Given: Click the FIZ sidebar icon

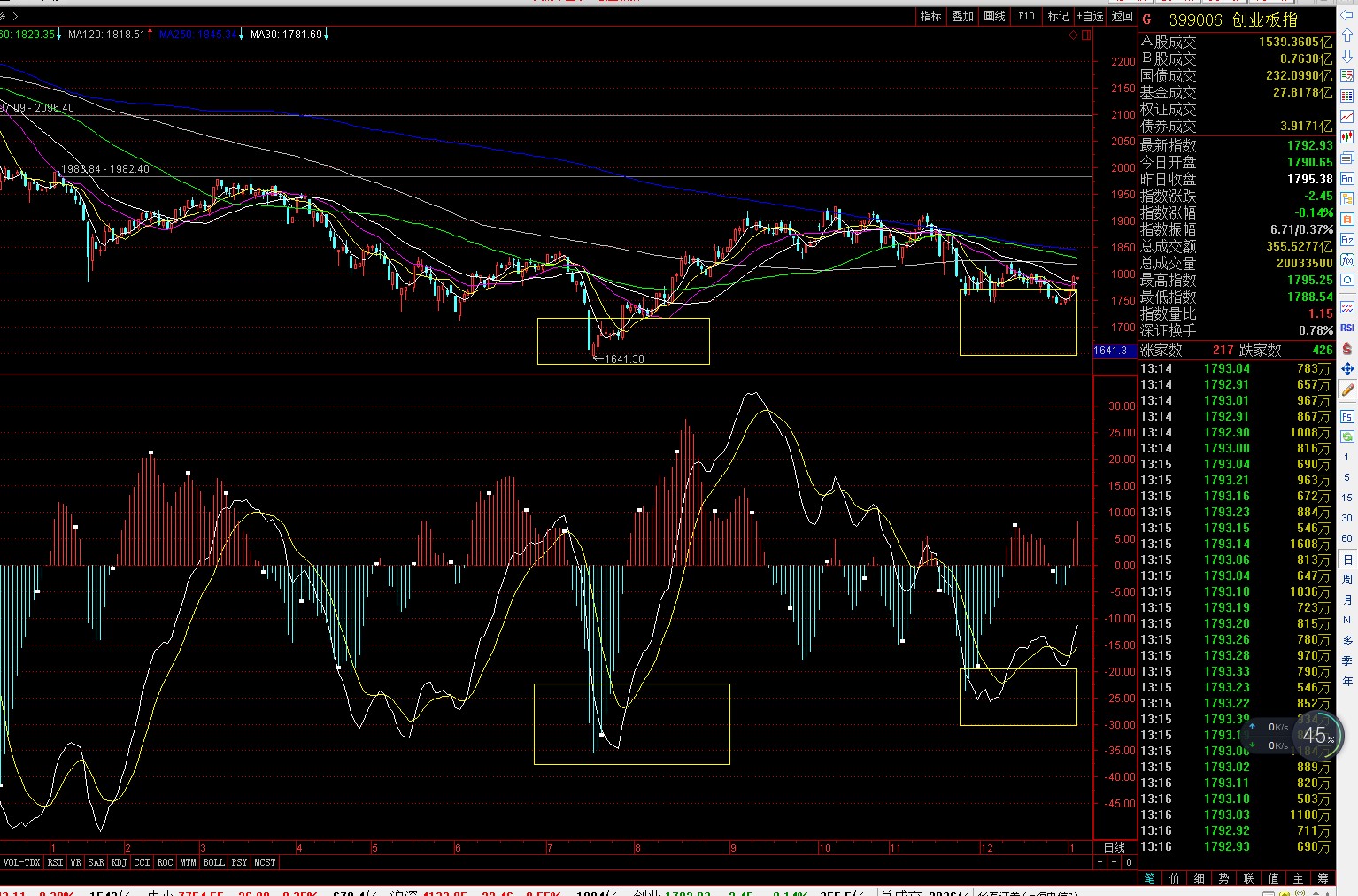Looking at the screenshot, I should coord(1346,239).
